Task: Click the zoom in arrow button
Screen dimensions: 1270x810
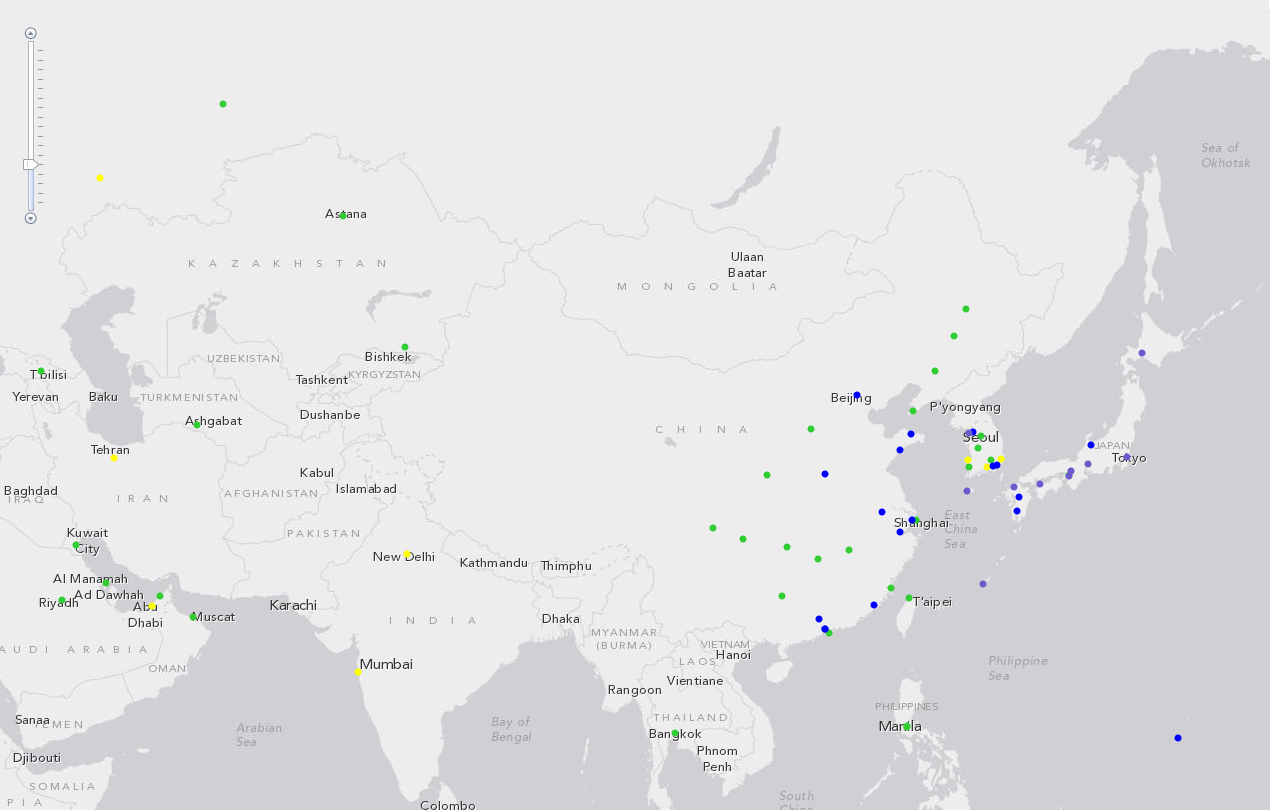Action: [31, 33]
